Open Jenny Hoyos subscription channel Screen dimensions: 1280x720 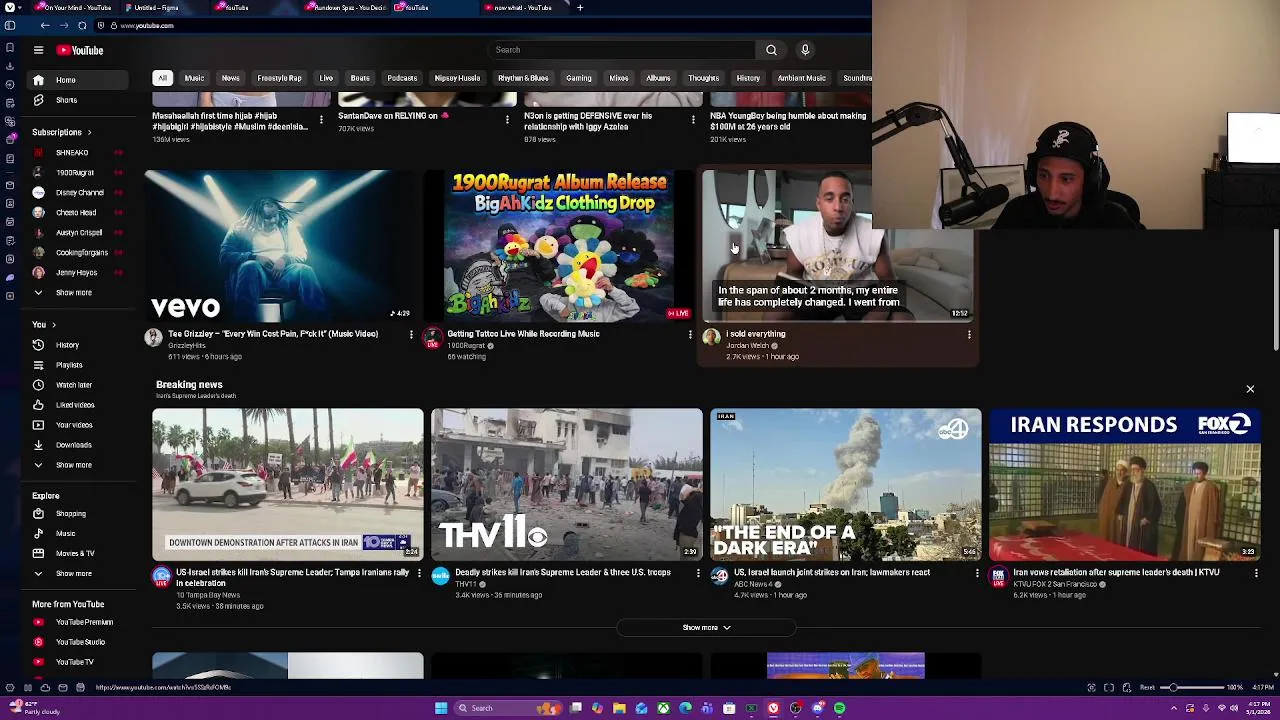[x=76, y=273]
